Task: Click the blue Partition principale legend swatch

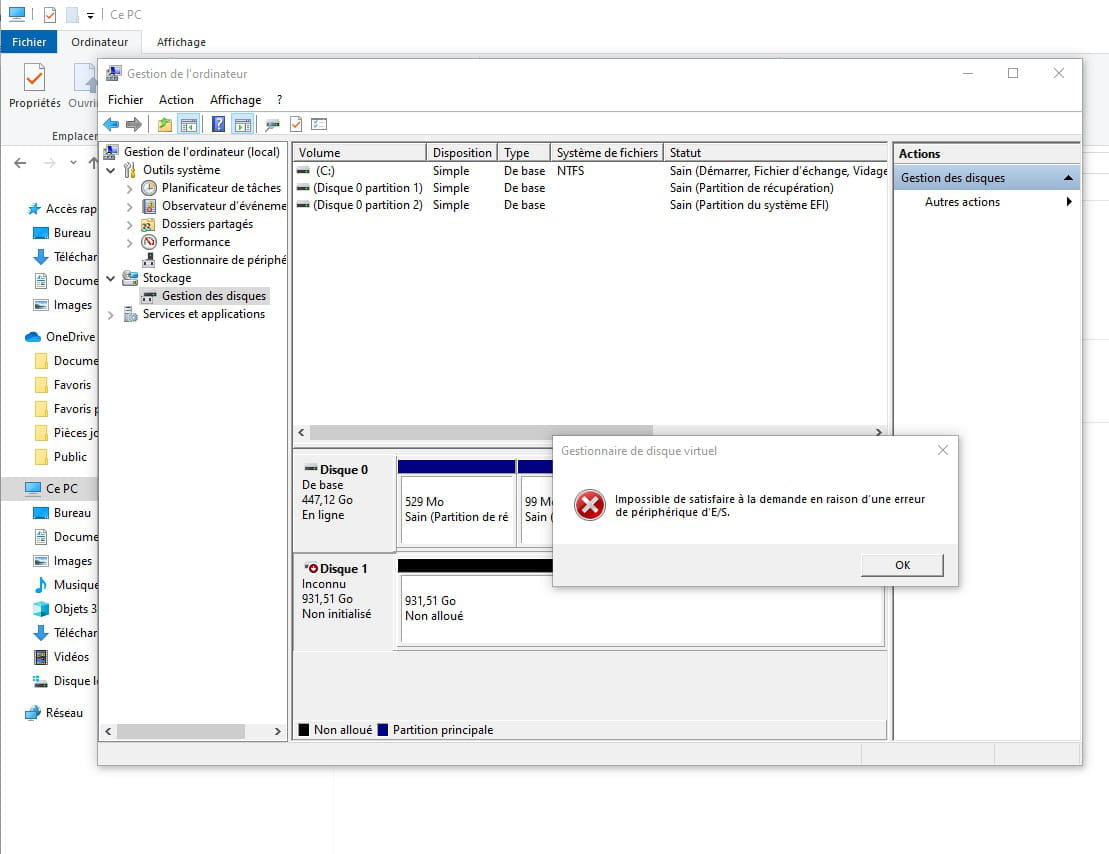Action: click(383, 729)
